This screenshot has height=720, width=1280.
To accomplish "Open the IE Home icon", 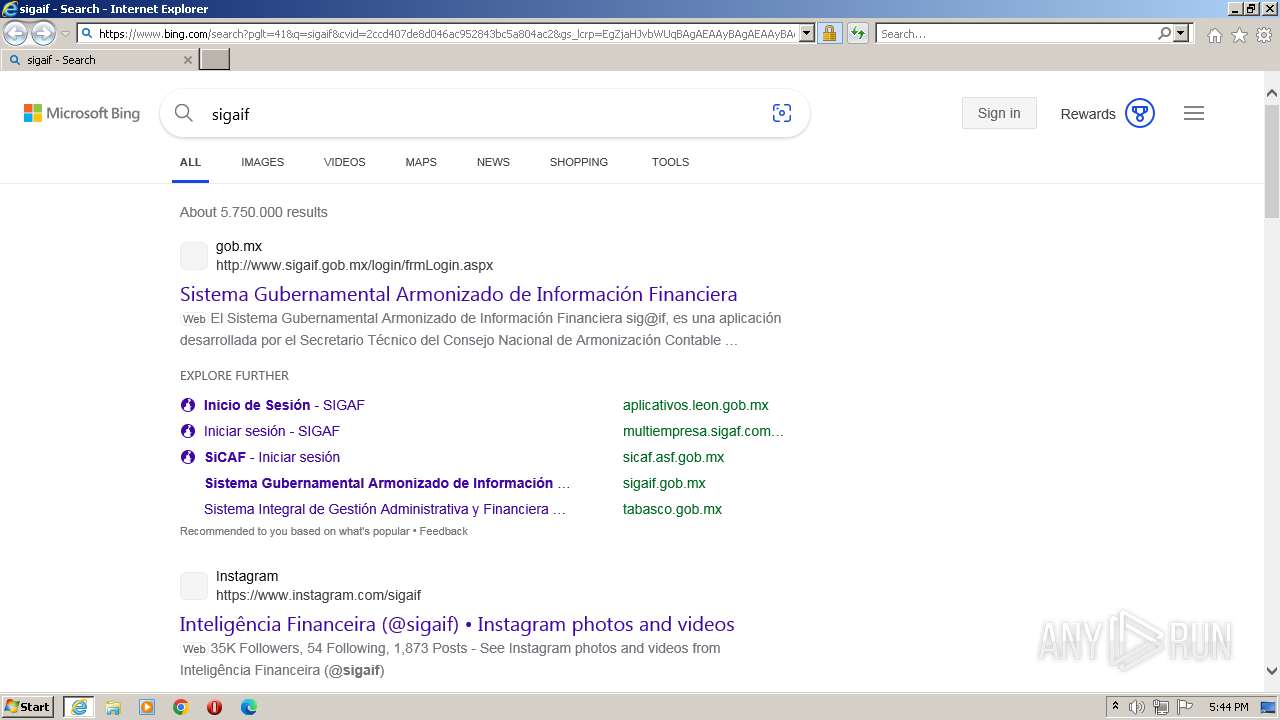I will point(1214,35).
